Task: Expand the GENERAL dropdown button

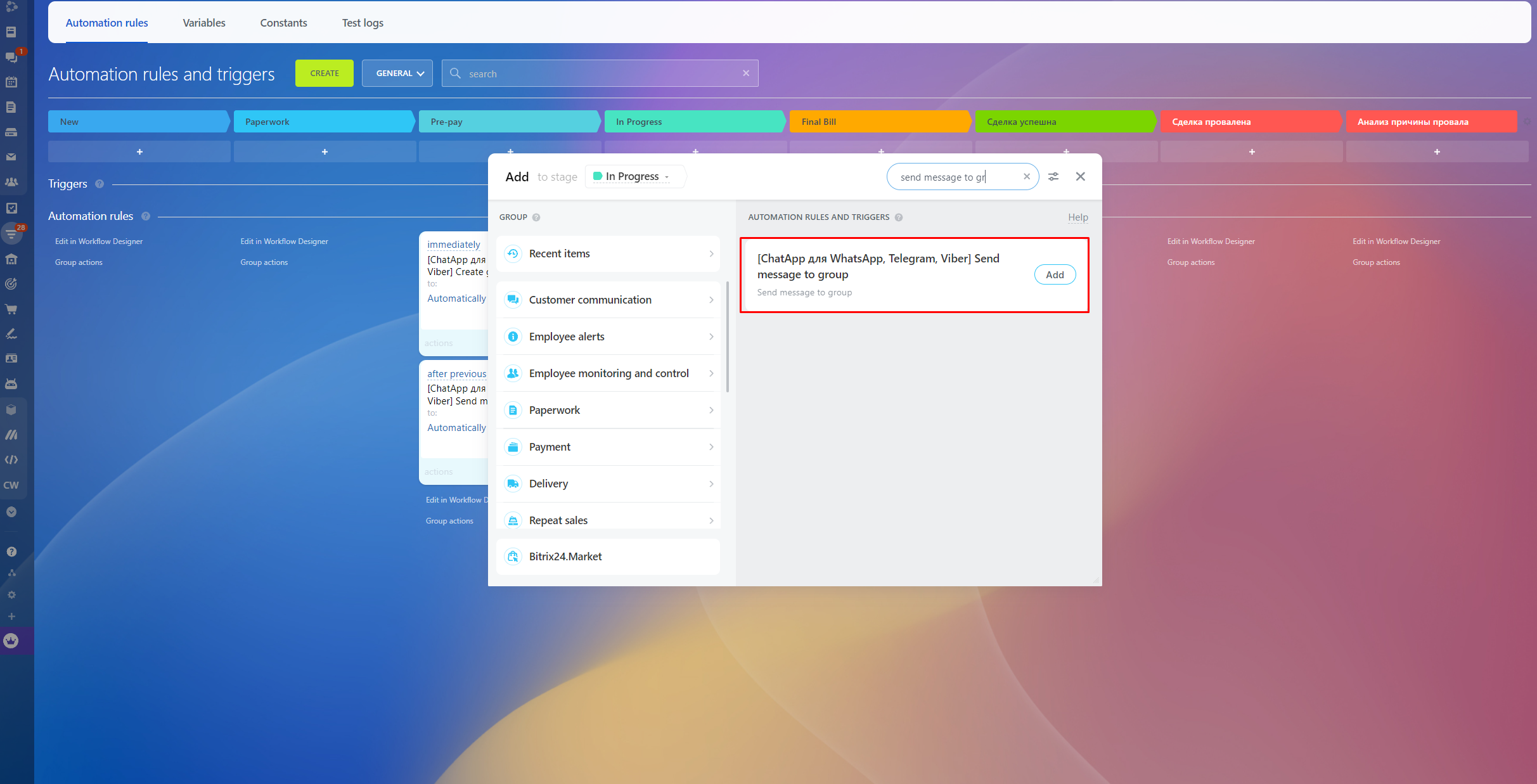Action: (x=397, y=74)
